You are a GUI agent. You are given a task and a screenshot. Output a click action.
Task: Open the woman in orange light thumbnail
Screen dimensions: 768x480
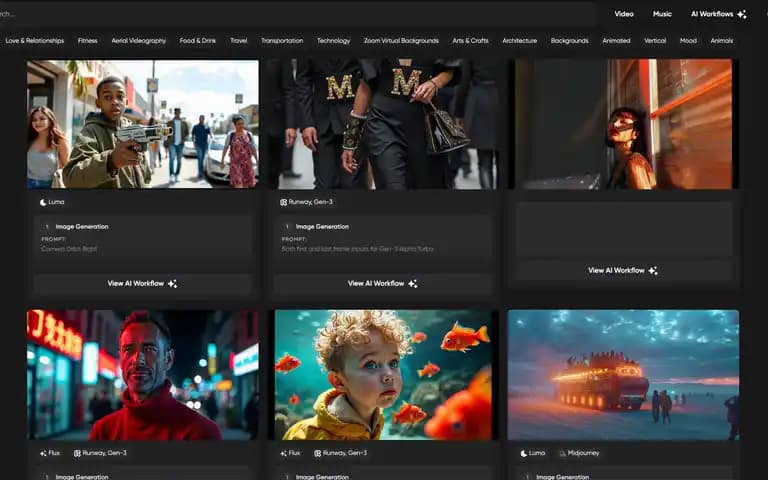[624, 124]
